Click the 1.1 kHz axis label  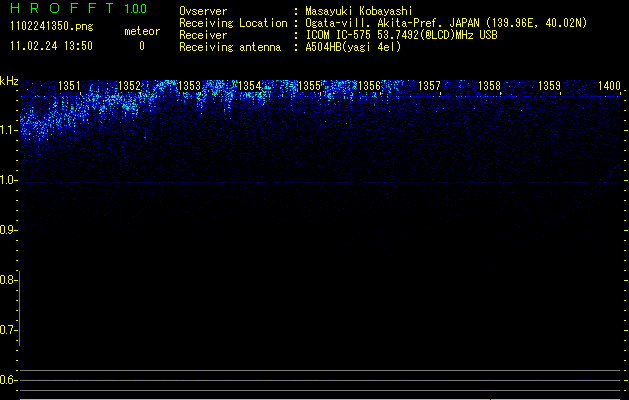pos(8,130)
